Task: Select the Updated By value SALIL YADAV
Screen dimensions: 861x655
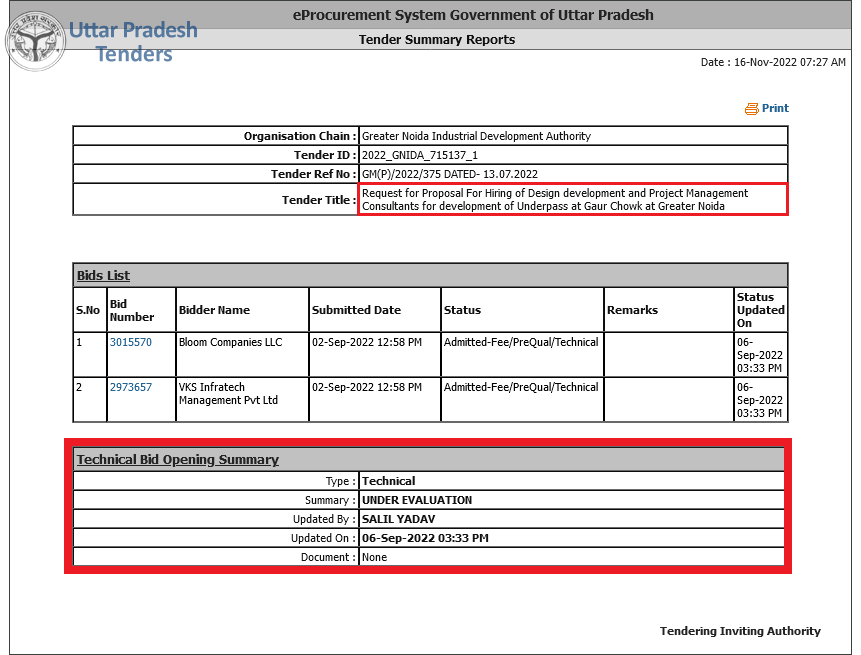Action: point(399,519)
